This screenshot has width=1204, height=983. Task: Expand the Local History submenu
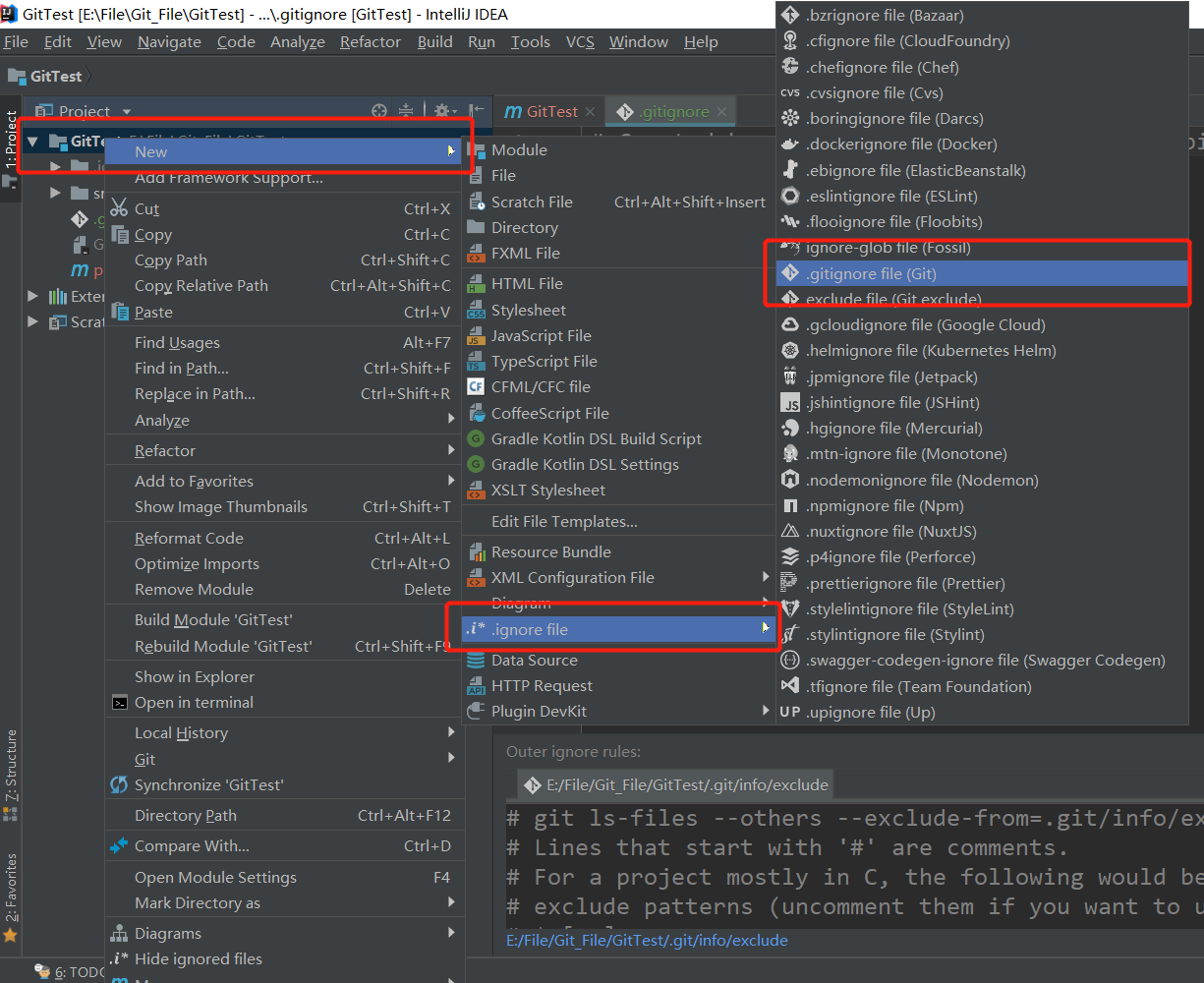(x=452, y=732)
